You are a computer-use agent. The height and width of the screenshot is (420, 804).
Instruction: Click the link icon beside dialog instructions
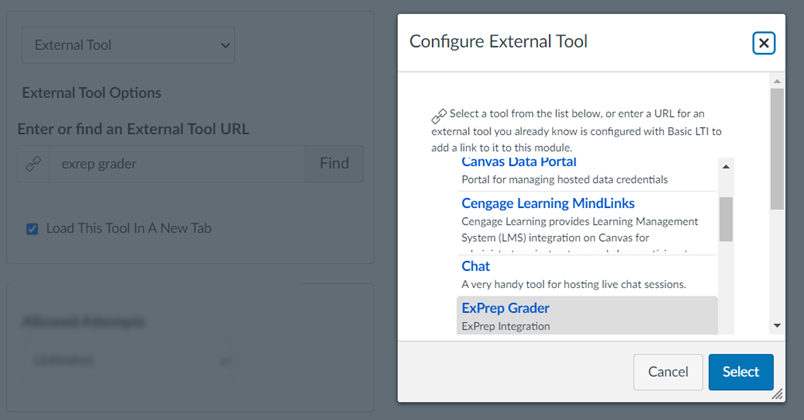point(439,116)
